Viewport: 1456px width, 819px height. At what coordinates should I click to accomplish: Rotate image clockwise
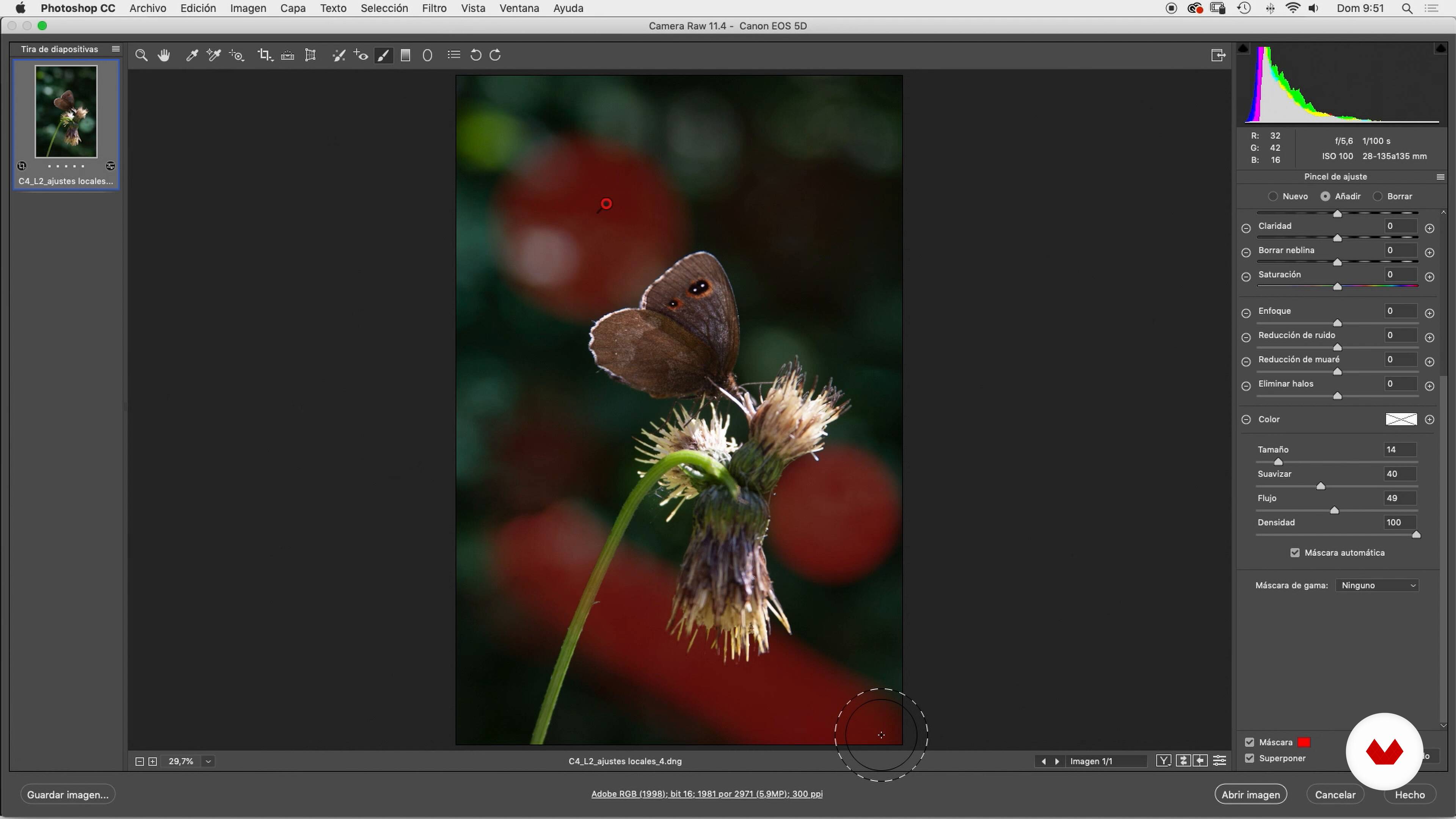tap(495, 55)
